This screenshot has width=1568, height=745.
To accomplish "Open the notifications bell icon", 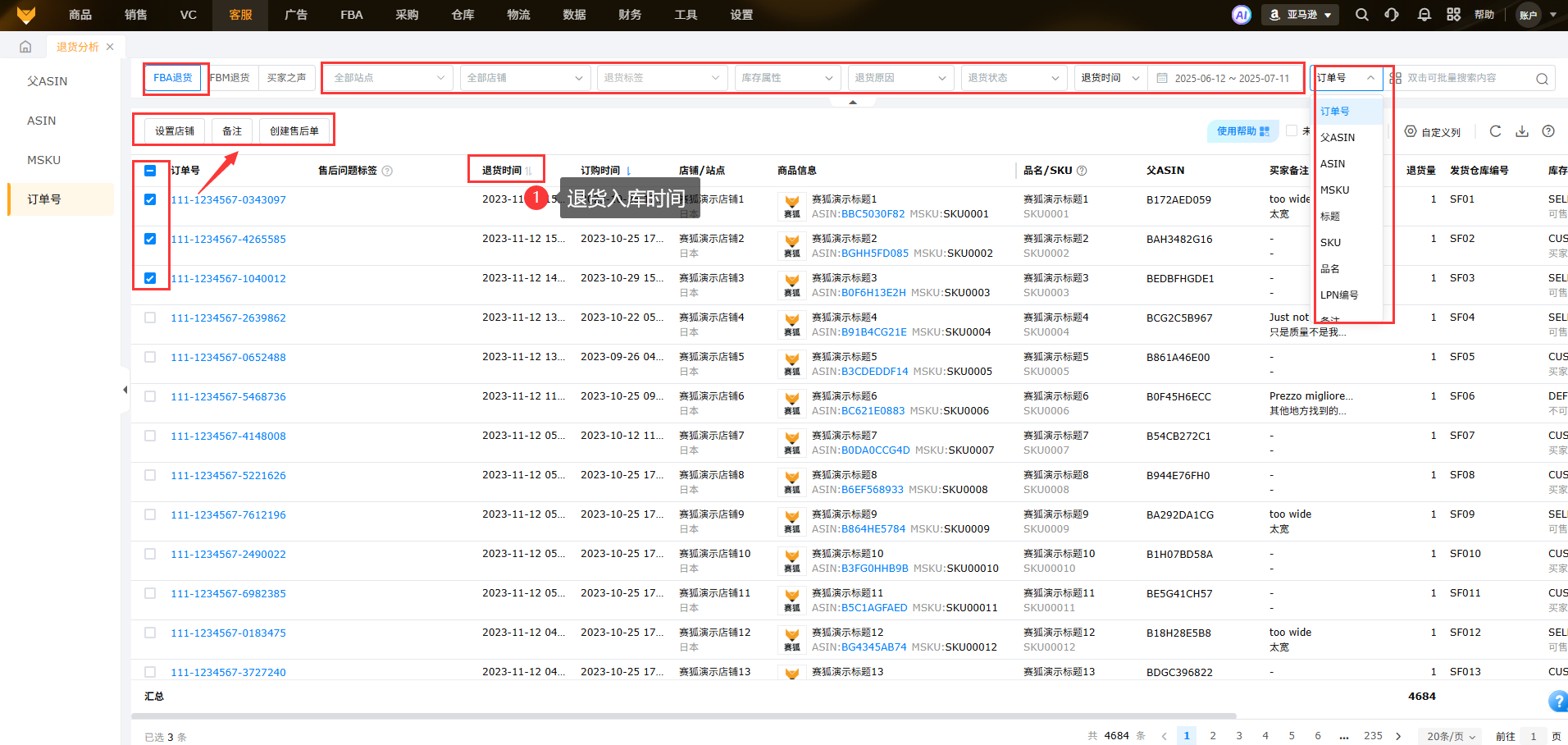I will [1424, 15].
